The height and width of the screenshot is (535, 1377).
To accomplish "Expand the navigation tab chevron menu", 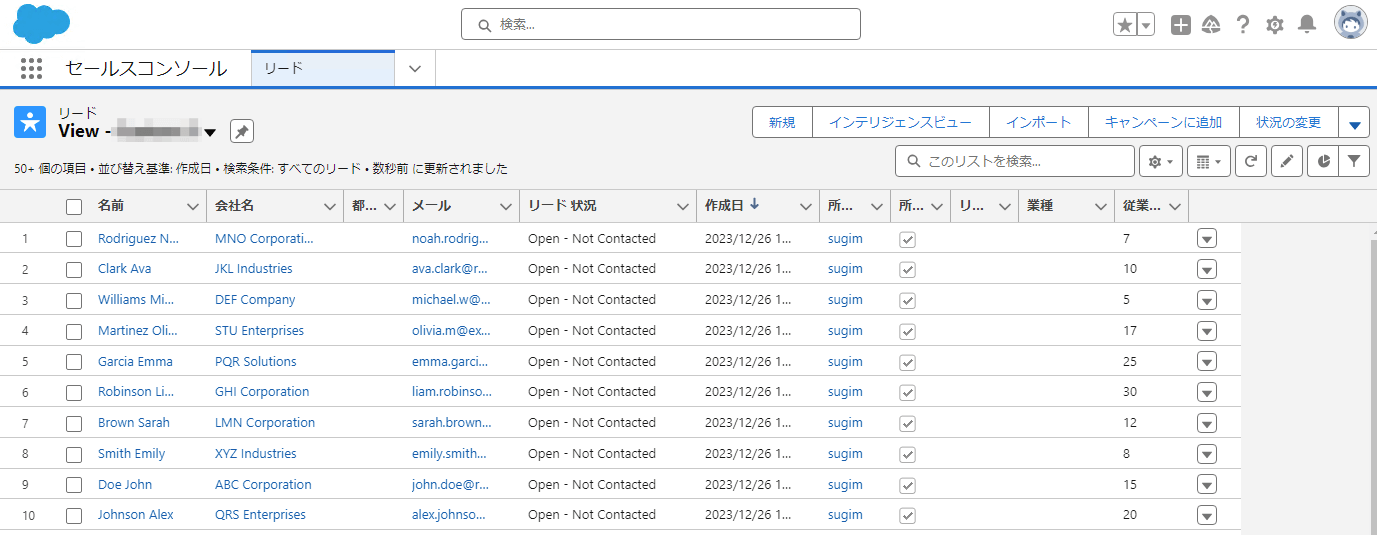I will pyautogui.click(x=415, y=69).
